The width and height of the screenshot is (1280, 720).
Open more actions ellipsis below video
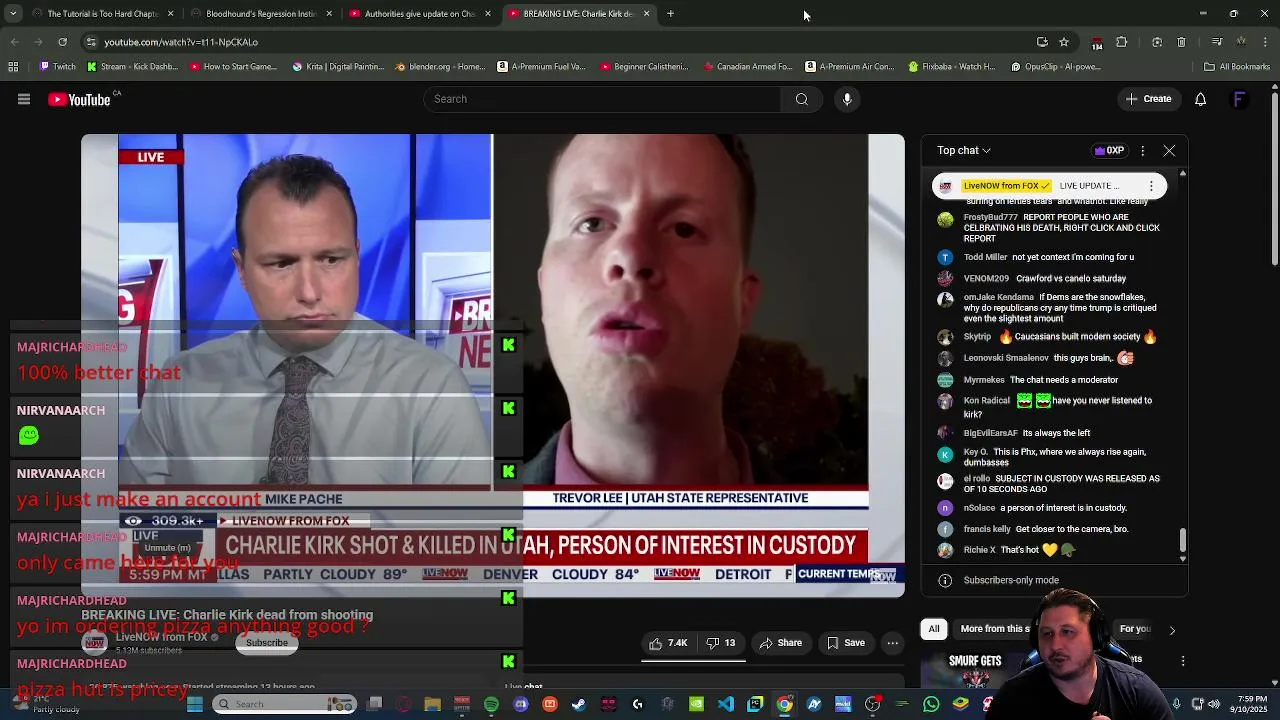[x=893, y=643]
